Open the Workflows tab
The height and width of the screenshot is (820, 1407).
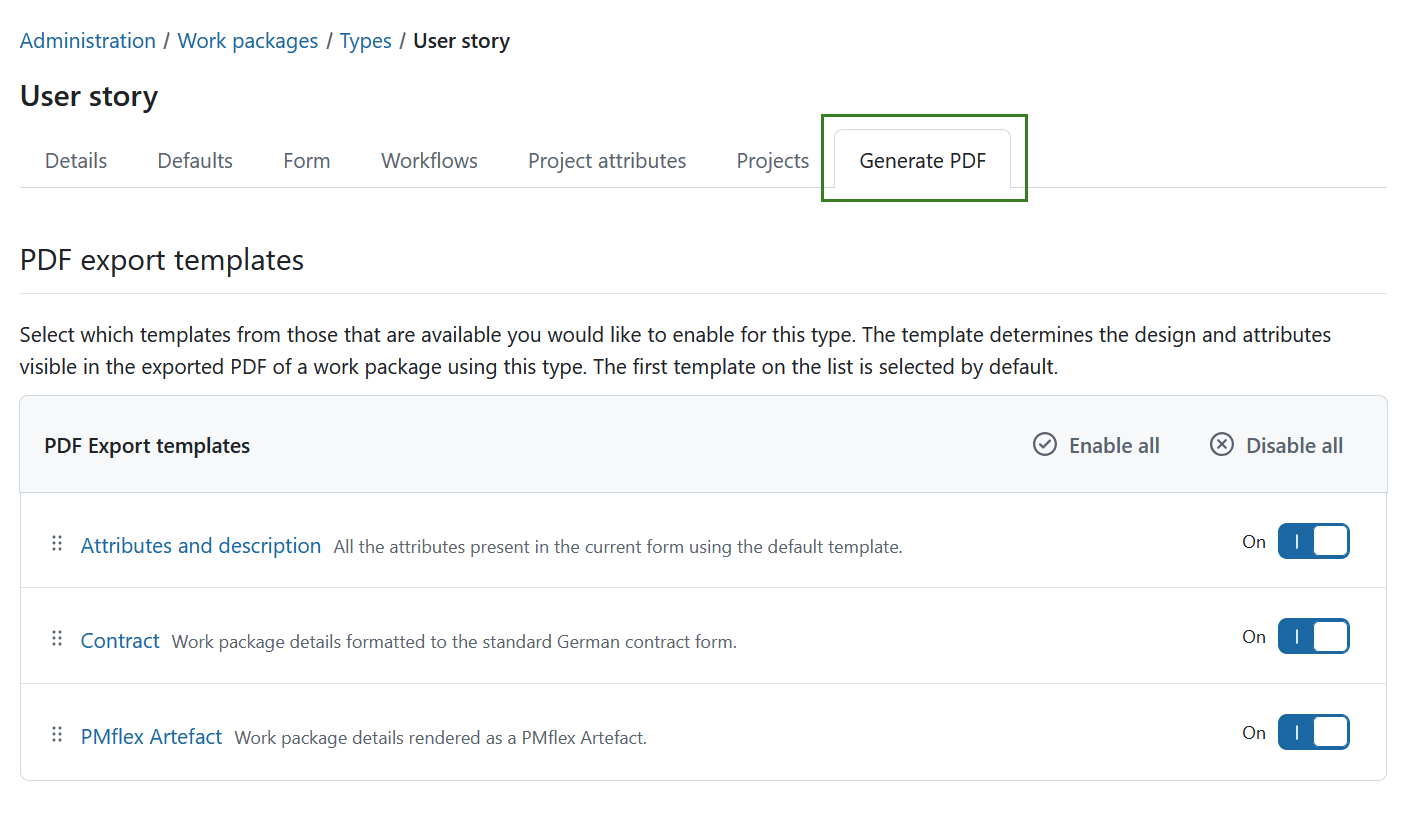click(430, 161)
